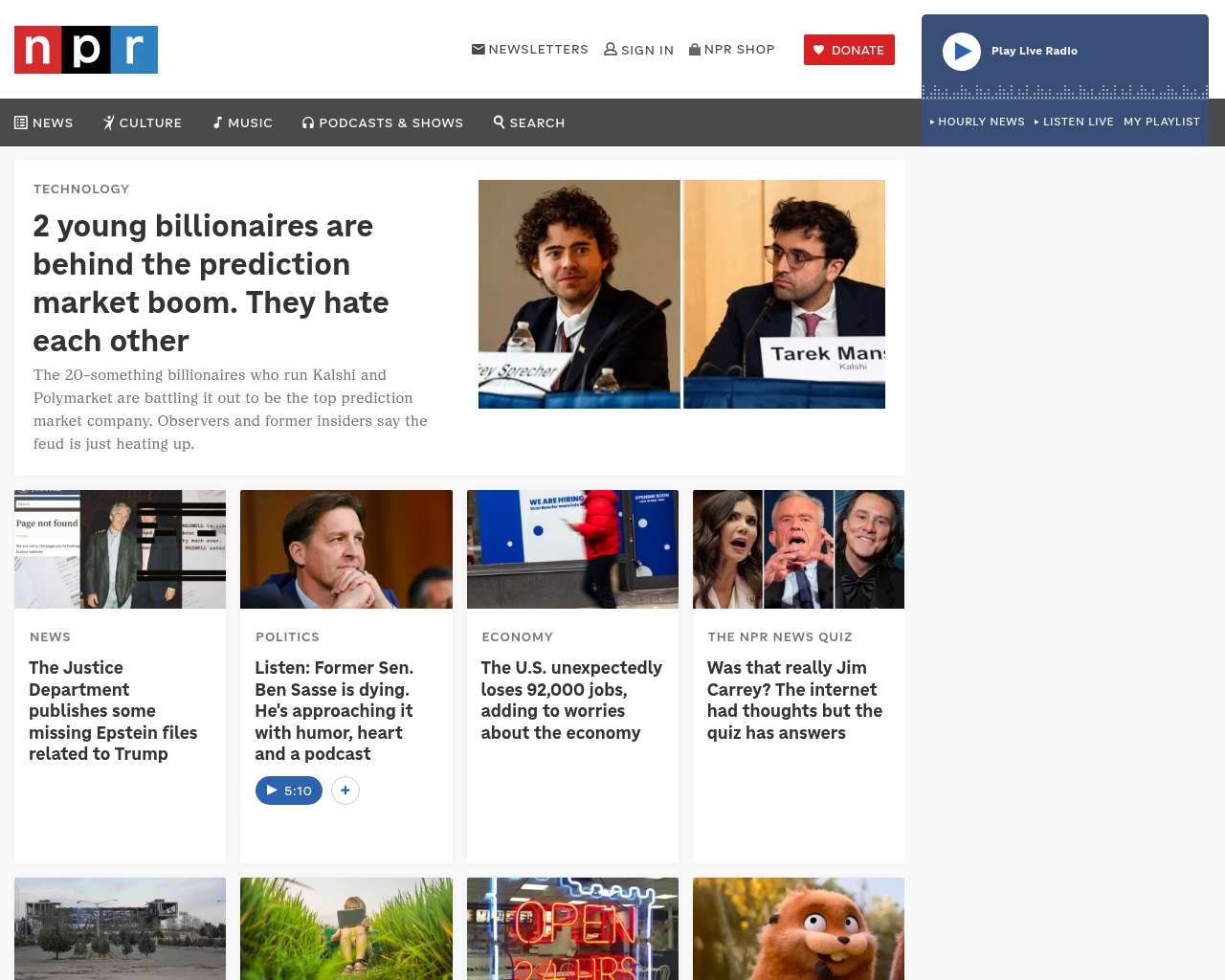The height and width of the screenshot is (980, 1225).
Task: Start Play Live Radio with the play button
Action: coord(962,52)
